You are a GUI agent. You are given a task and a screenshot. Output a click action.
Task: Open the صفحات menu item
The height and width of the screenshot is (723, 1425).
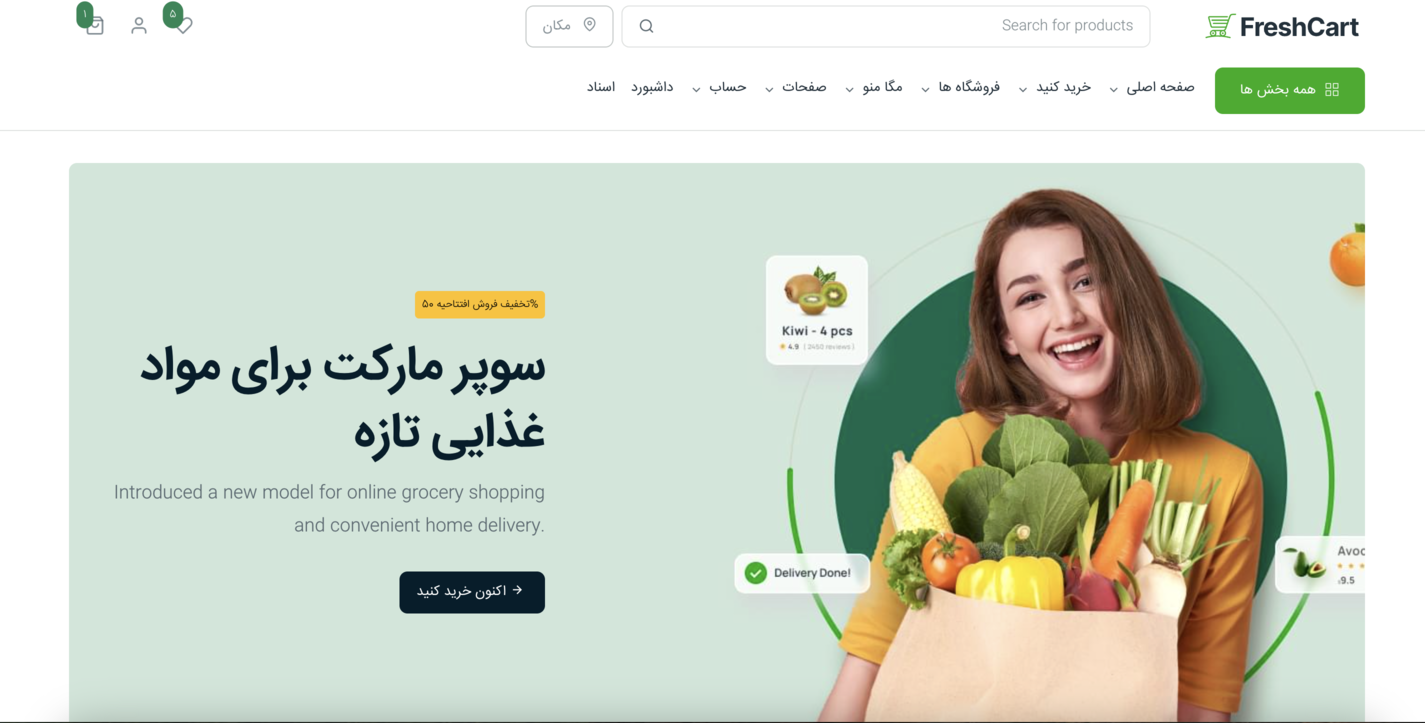[x=795, y=88]
